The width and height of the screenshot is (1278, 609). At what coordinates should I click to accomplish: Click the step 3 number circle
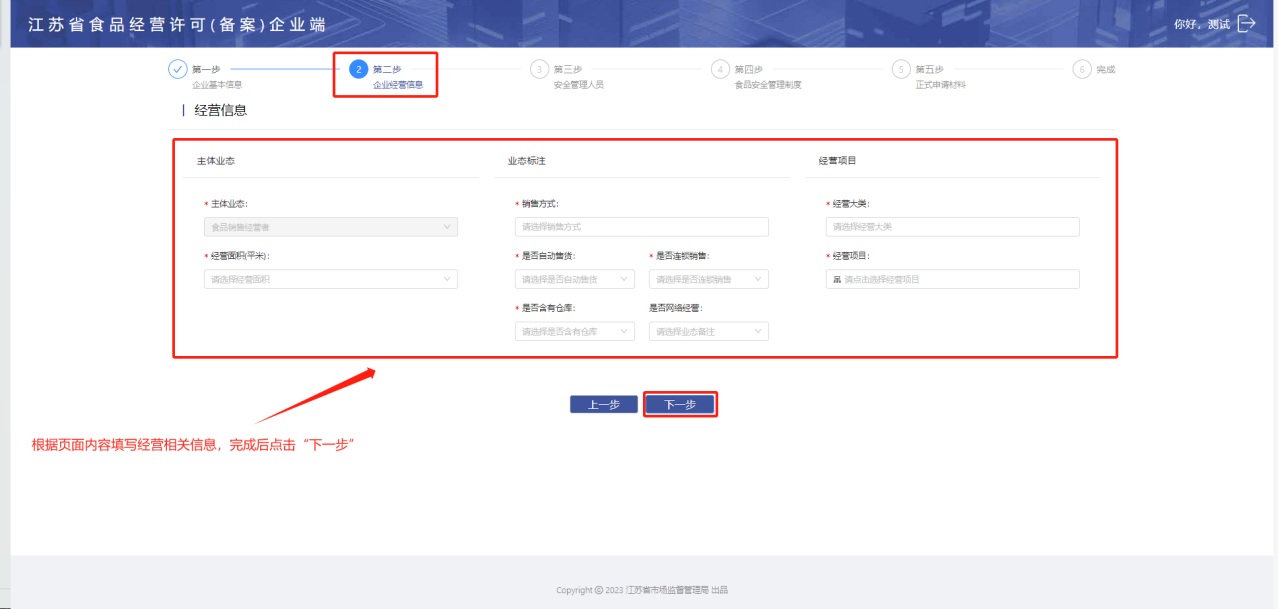(x=539, y=69)
